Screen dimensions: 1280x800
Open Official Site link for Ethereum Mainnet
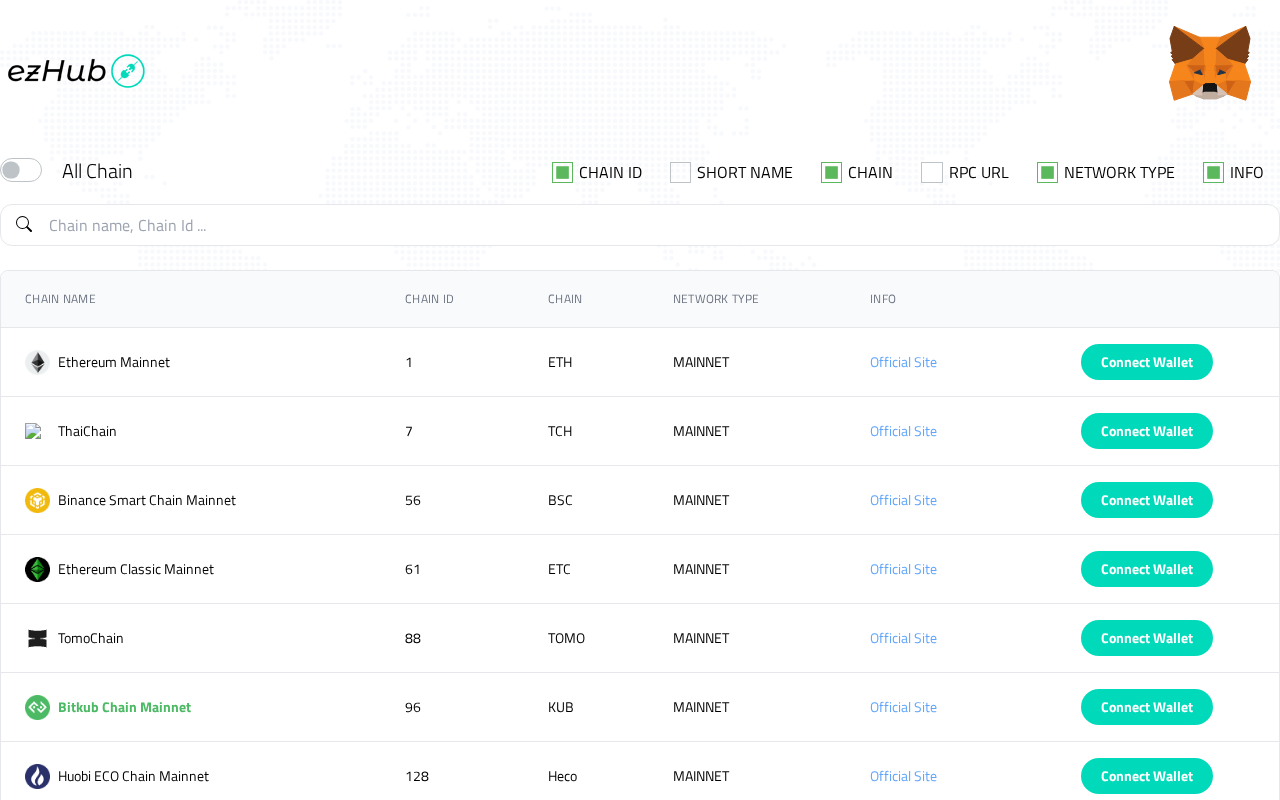[903, 362]
